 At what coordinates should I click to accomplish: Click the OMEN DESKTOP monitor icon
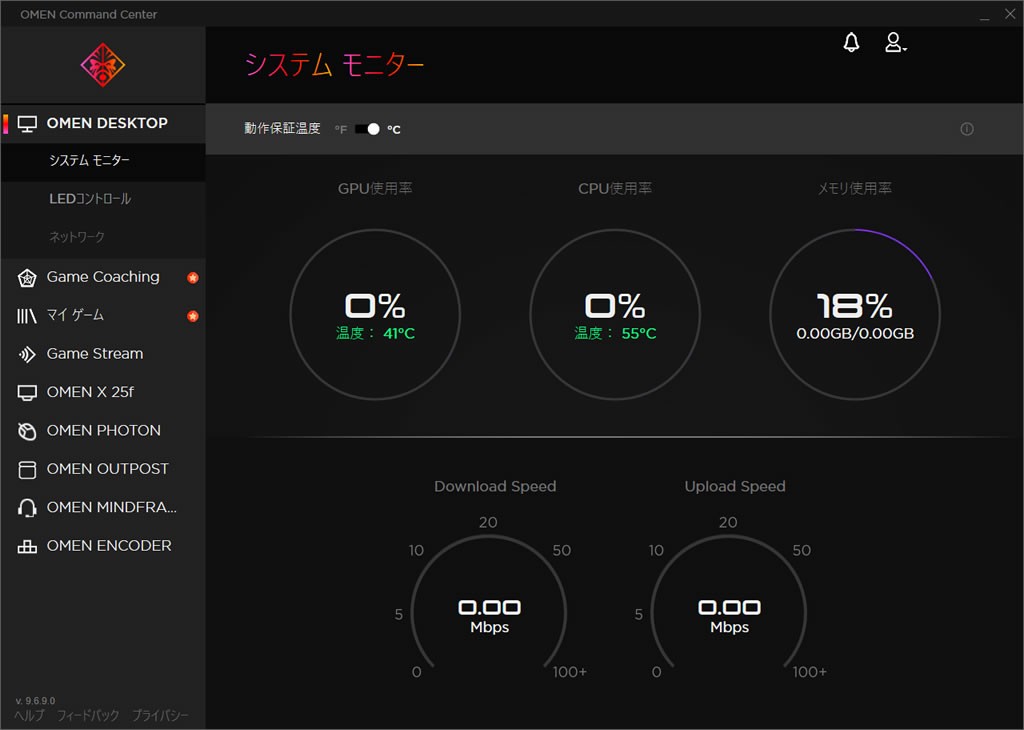tap(27, 123)
